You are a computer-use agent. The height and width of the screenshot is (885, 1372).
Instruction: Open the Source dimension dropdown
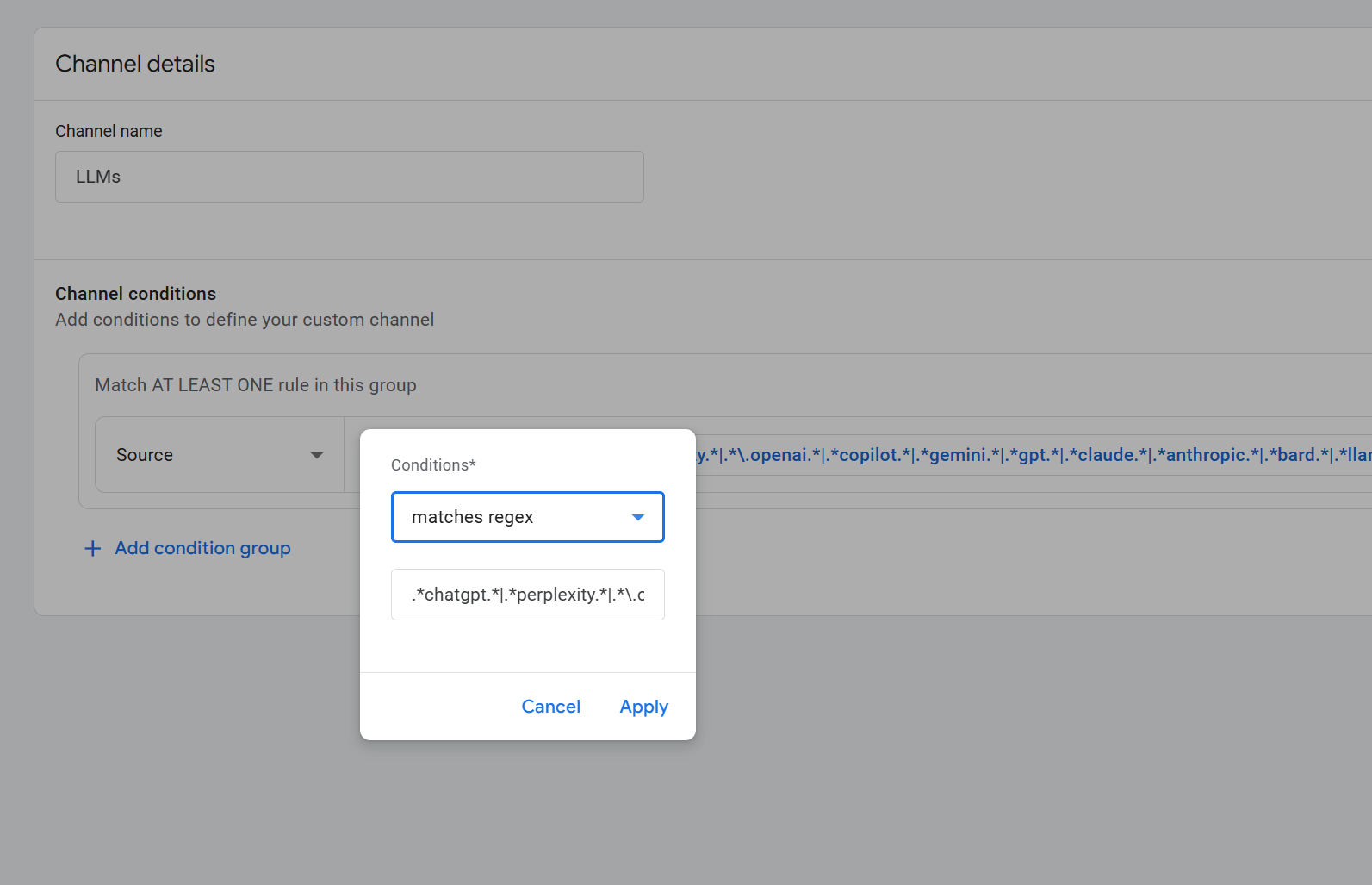pyautogui.click(x=220, y=455)
